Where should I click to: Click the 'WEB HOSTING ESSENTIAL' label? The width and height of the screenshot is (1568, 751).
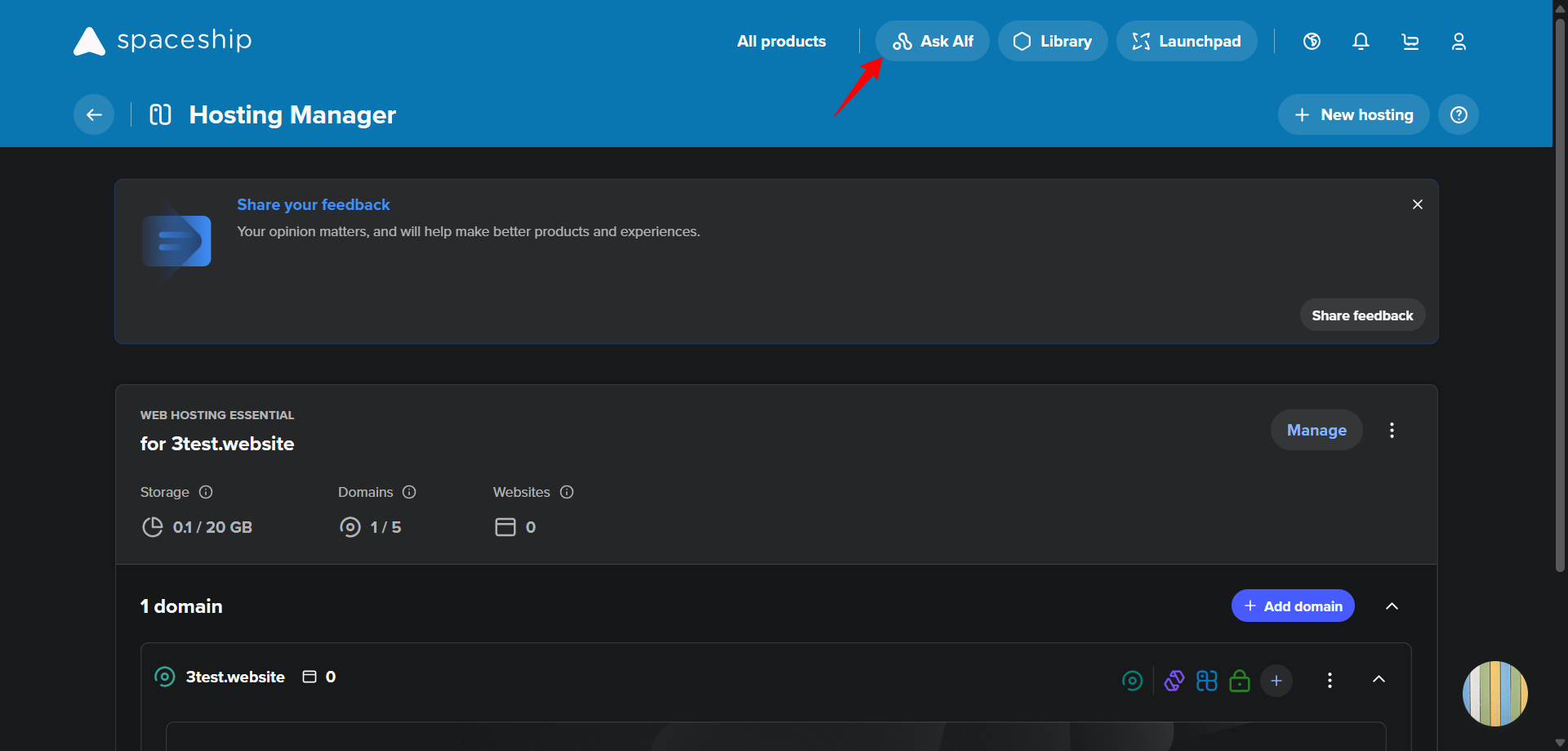[x=217, y=415]
